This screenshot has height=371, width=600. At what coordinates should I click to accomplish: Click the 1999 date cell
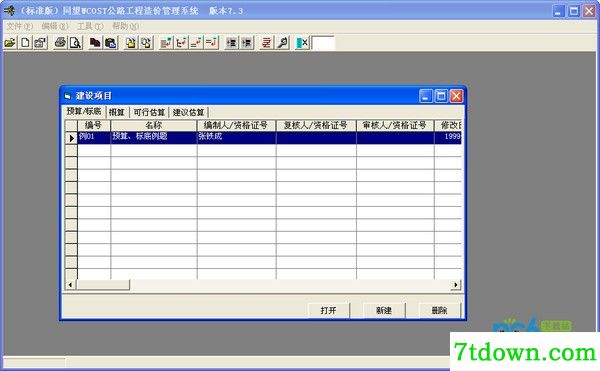pos(448,137)
